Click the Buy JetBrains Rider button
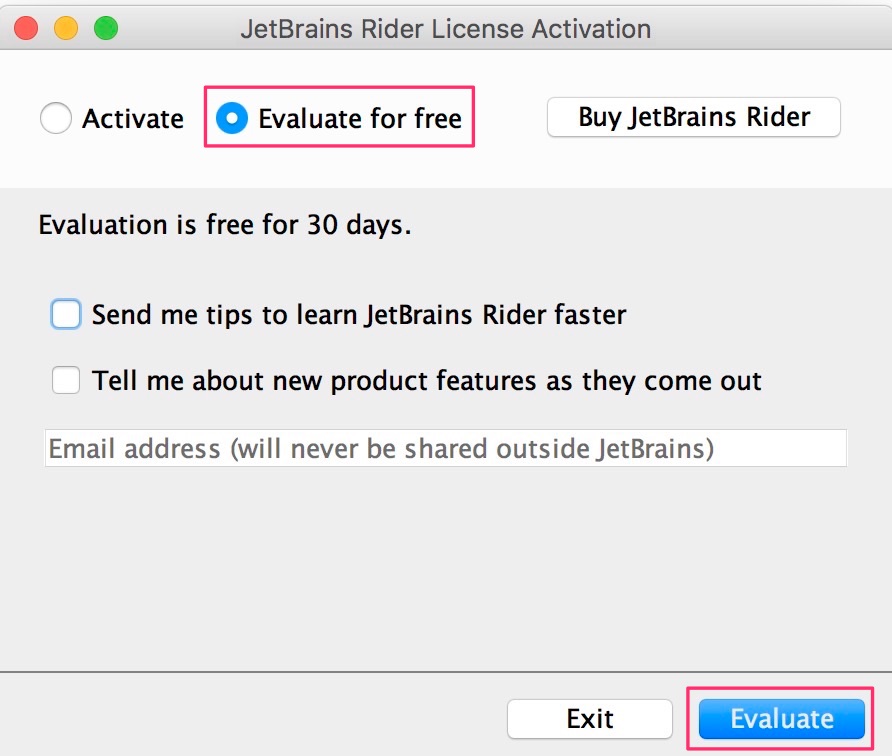 (693, 117)
